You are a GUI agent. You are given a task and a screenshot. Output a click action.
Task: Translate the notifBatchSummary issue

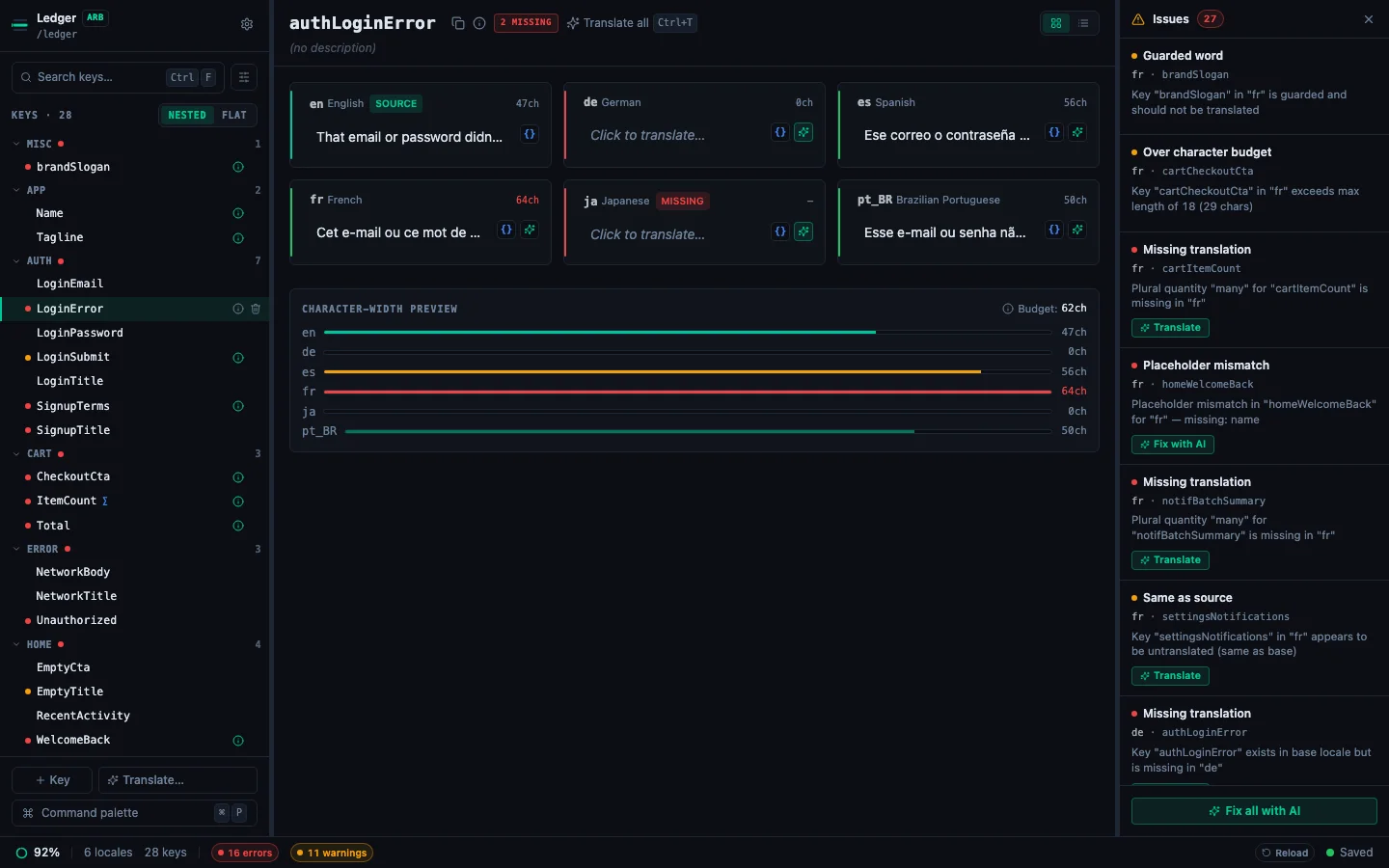tap(1170, 560)
